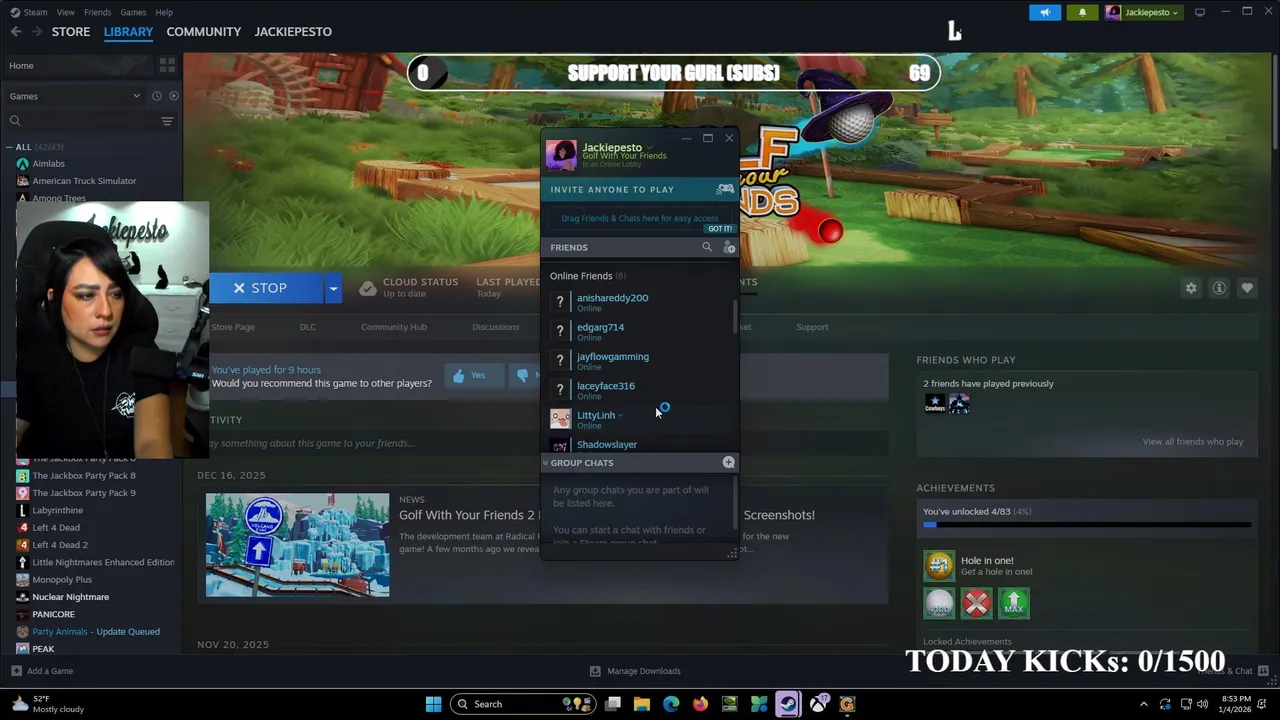Select friend jayflowgamming

pyautogui.click(x=640, y=360)
